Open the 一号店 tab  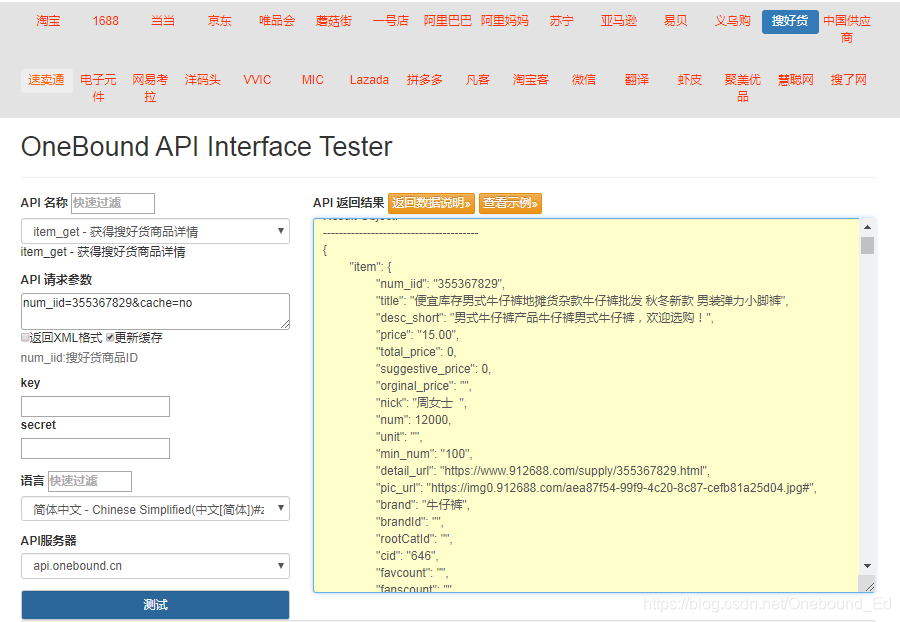pyautogui.click(x=391, y=21)
